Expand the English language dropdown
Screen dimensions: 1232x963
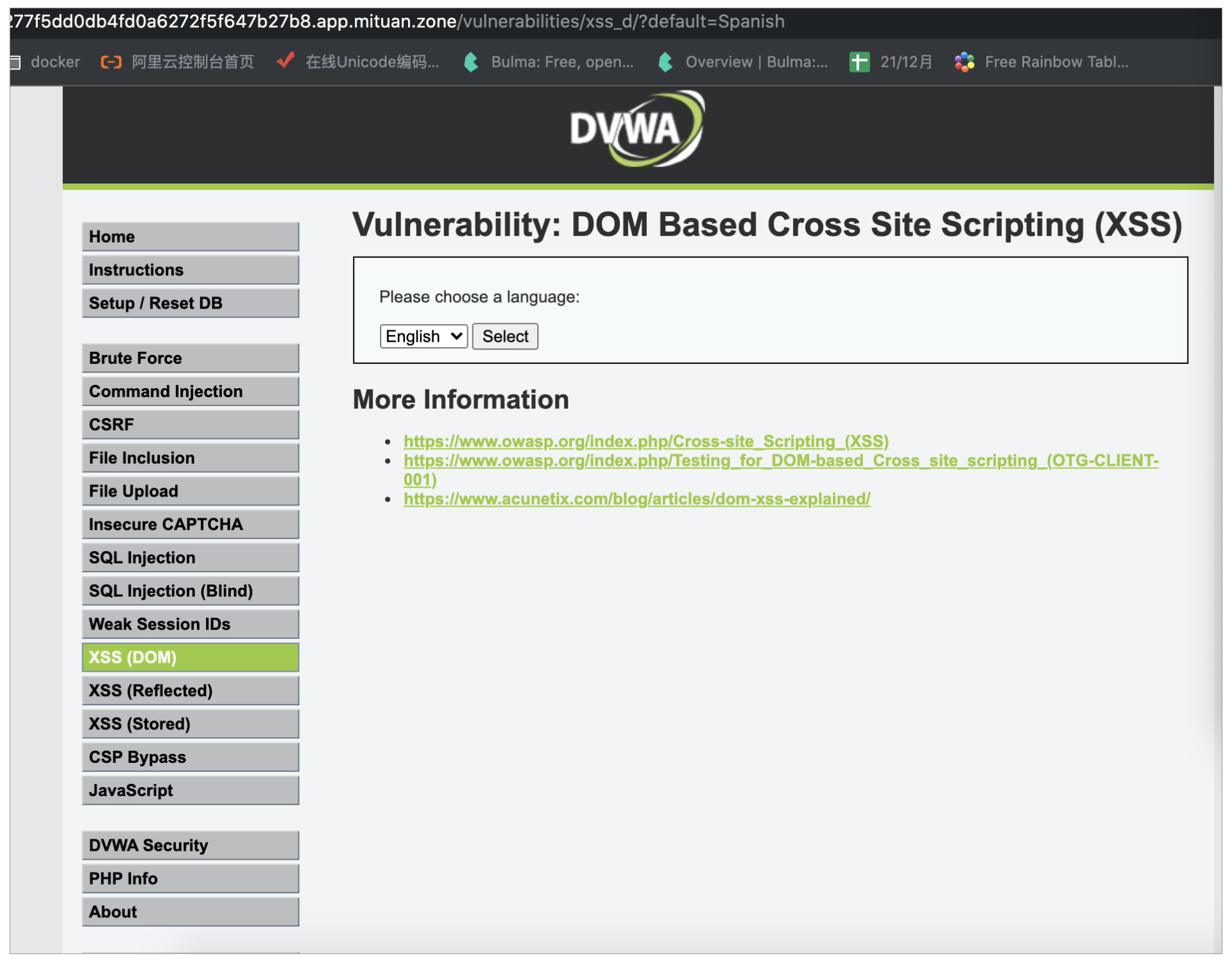(x=424, y=336)
